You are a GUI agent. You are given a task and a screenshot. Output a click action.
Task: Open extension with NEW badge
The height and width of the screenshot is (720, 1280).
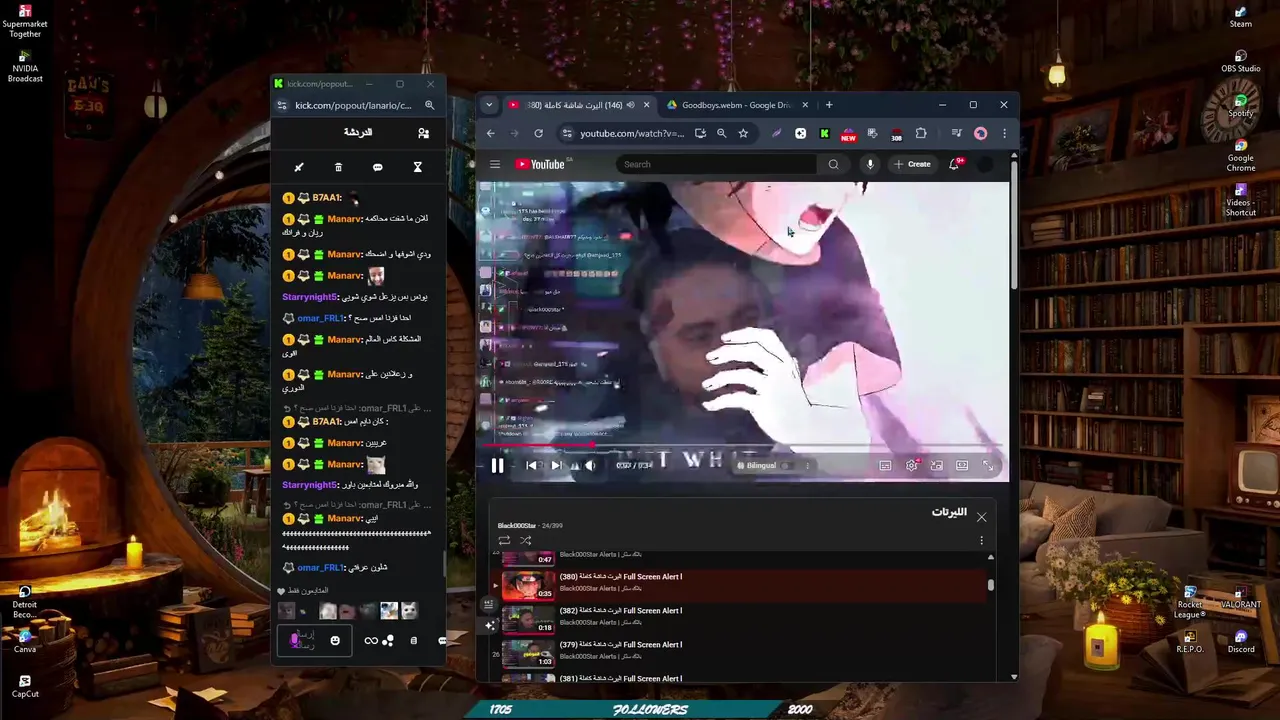[848, 134]
